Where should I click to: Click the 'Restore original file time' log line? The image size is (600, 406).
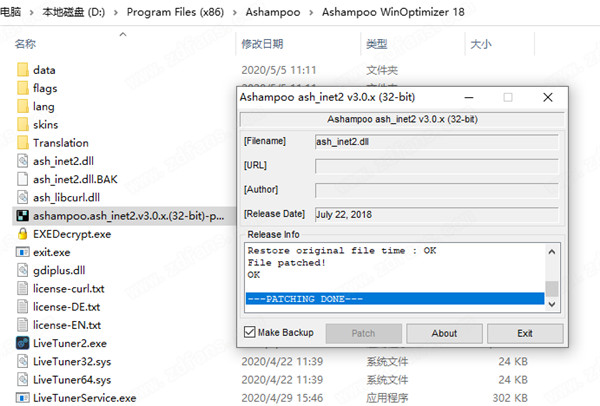click(x=342, y=251)
